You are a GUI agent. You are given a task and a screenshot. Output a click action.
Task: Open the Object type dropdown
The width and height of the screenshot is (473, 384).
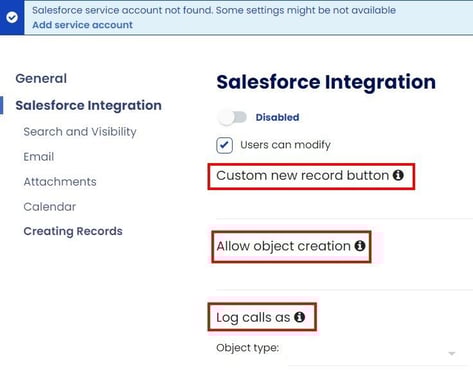click(378, 353)
